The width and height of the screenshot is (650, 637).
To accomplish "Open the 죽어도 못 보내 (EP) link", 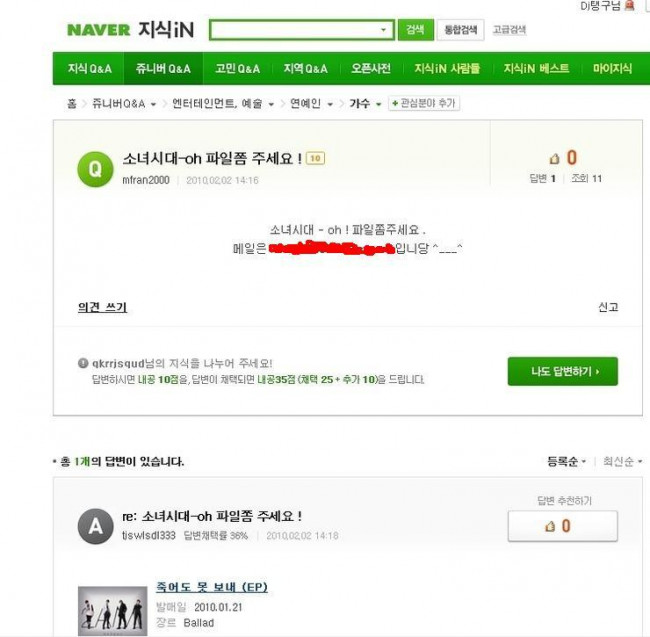I will [x=212, y=587].
